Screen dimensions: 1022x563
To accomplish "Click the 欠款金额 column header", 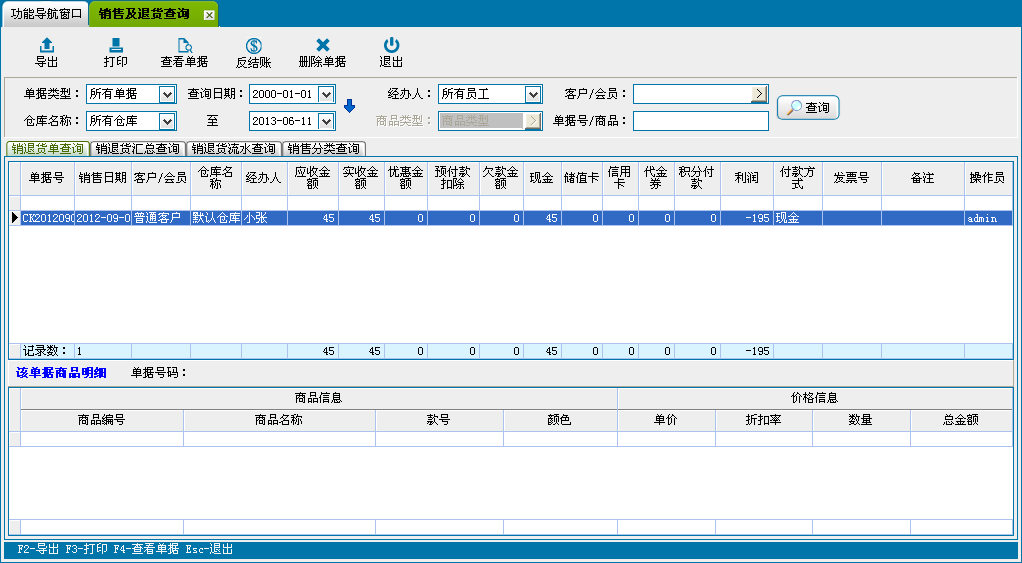I will [501, 178].
